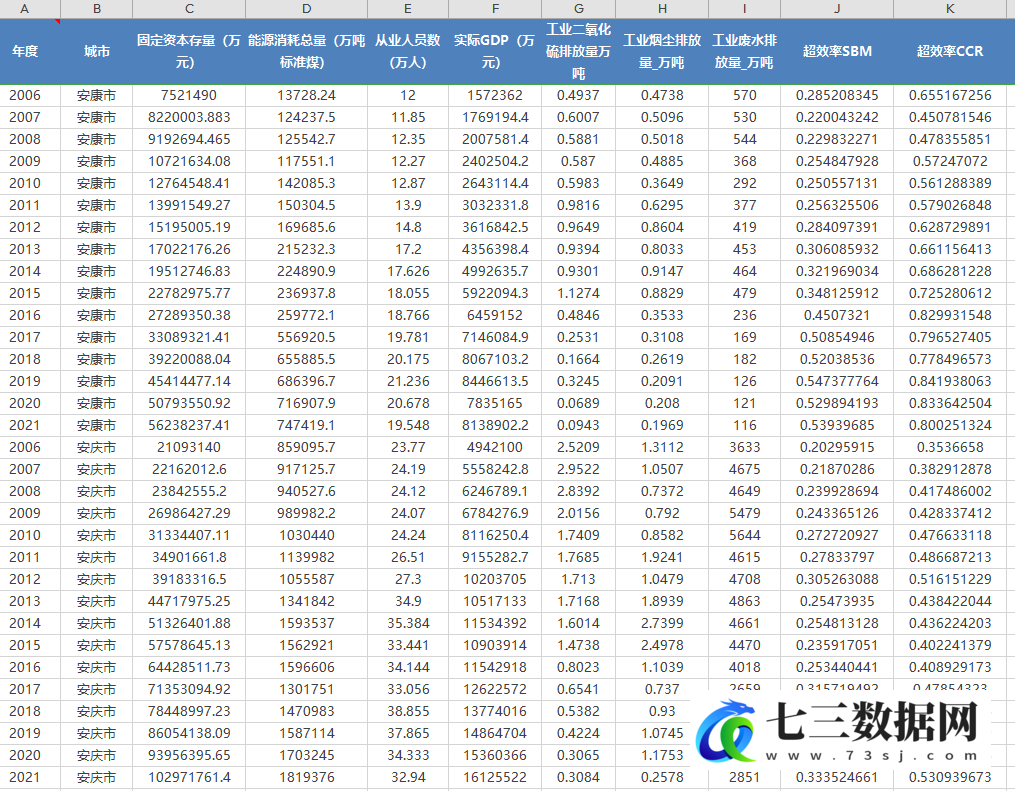The height and width of the screenshot is (791, 1015).
Task: Select cell with value 0.530939673
Action: (x=950, y=777)
